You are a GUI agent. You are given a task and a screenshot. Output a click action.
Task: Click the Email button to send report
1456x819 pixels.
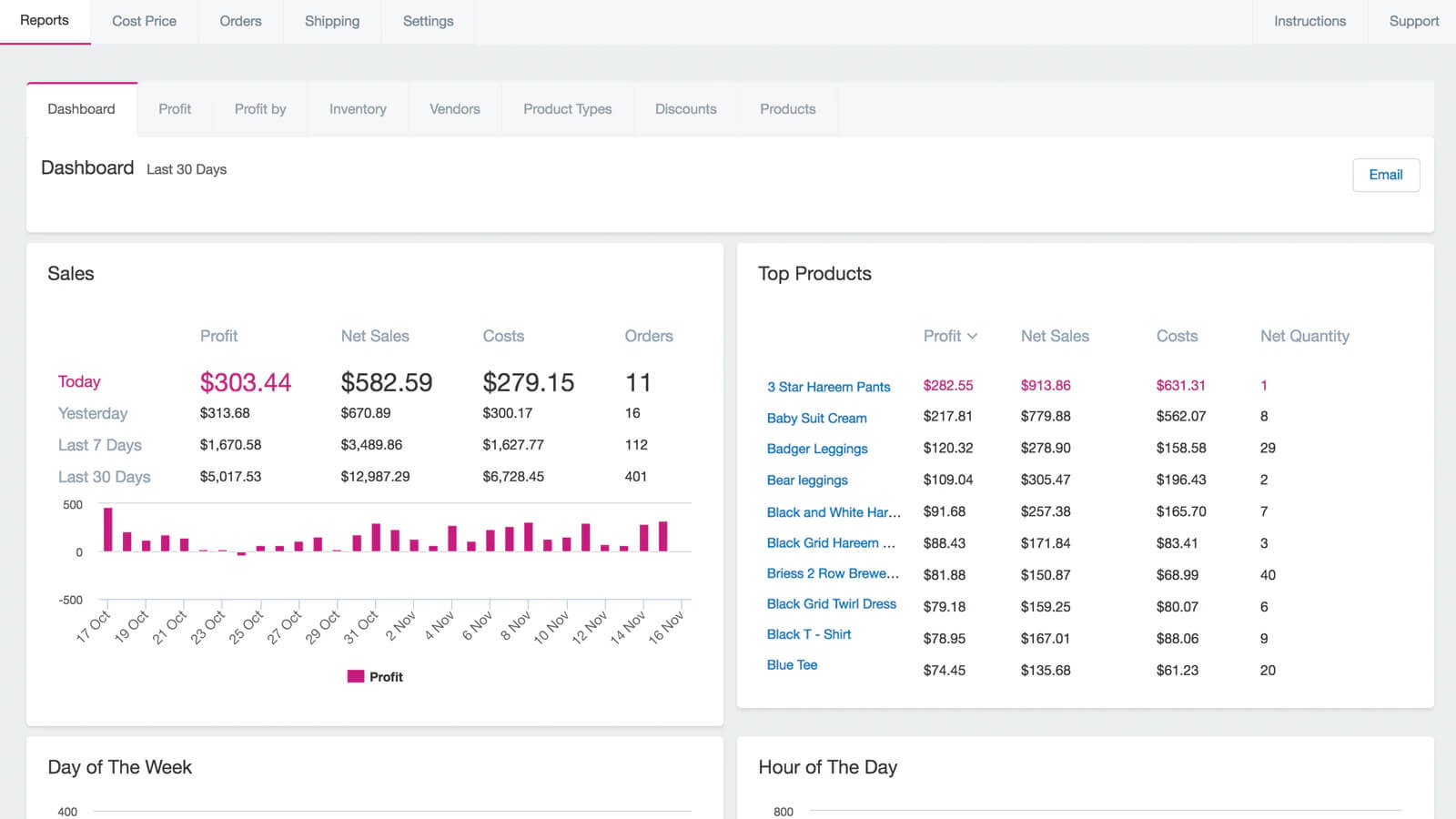(x=1386, y=175)
